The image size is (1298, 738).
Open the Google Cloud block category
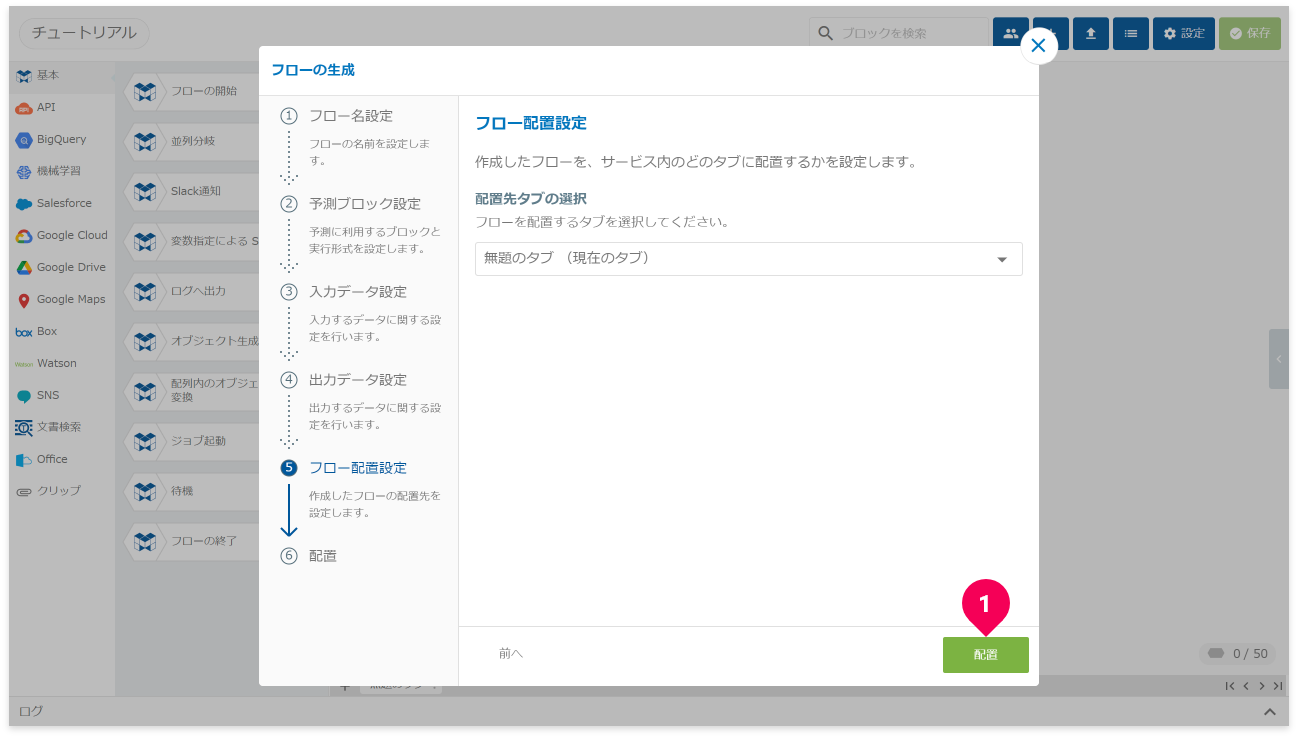click(62, 235)
